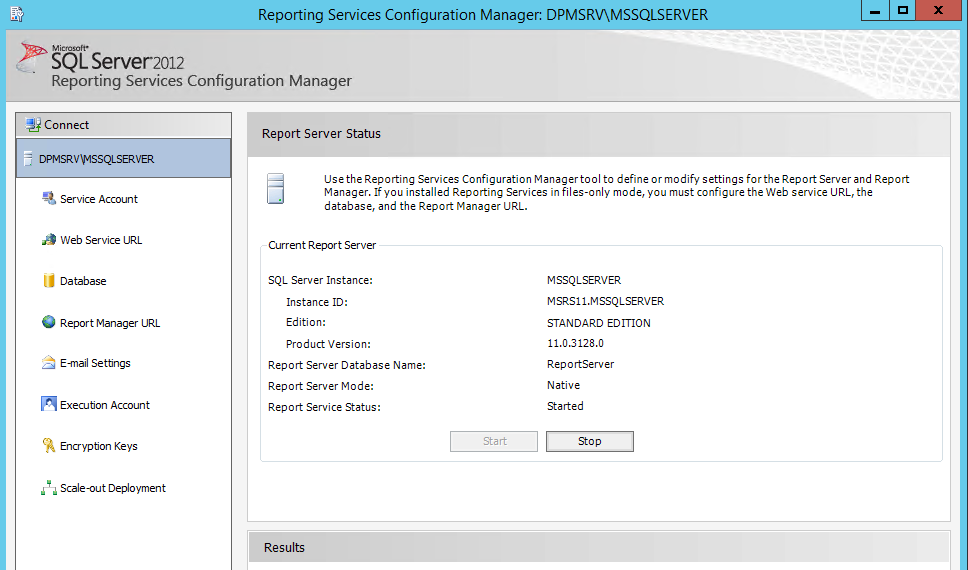
Task: Click the 'Product Version:' label
Action: pos(328,344)
